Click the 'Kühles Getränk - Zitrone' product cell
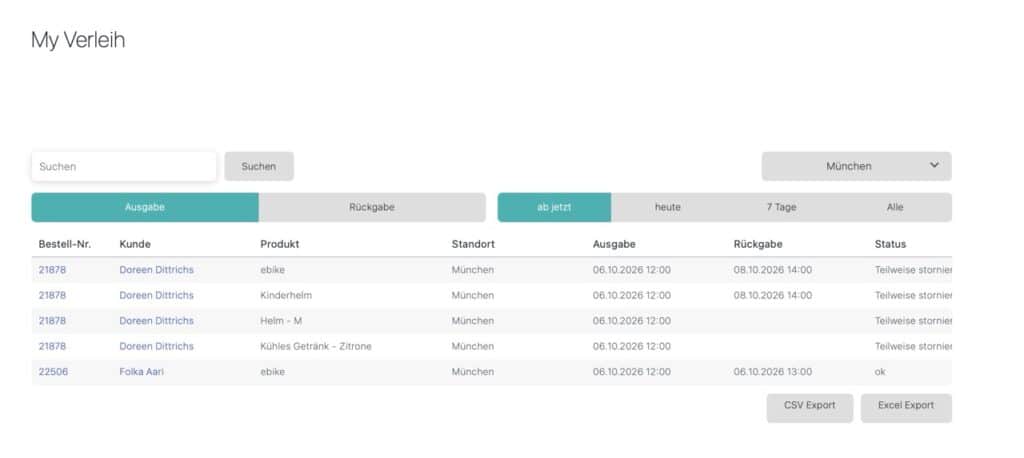This screenshot has width=1024, height=458. click(x=316, y=346)
